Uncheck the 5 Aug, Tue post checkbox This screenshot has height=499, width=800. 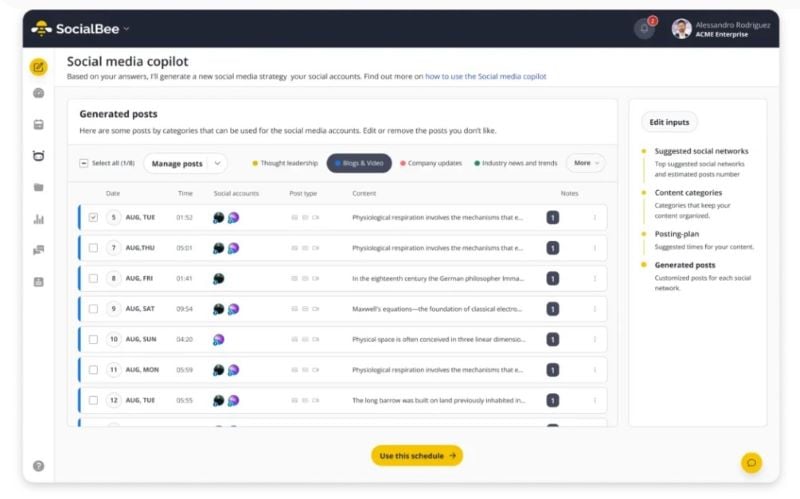click(93, 217)
